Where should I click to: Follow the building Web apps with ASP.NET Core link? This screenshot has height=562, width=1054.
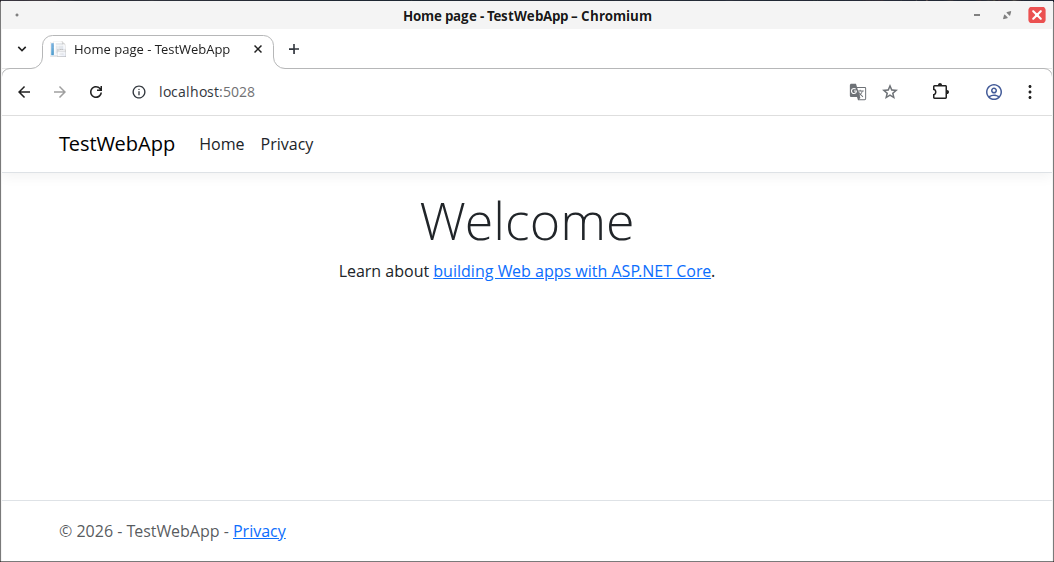click(572, 271)
